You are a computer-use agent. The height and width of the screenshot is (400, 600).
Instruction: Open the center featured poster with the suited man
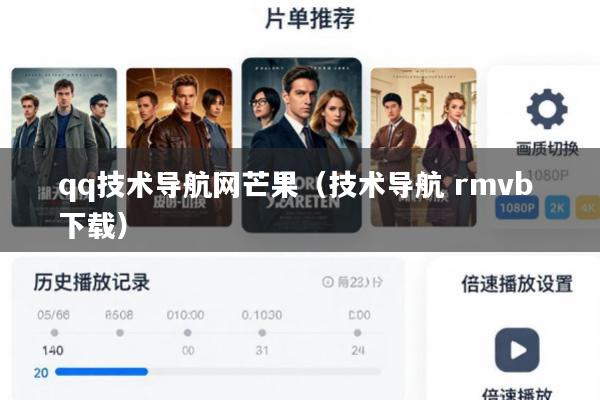tap(302, 145)
